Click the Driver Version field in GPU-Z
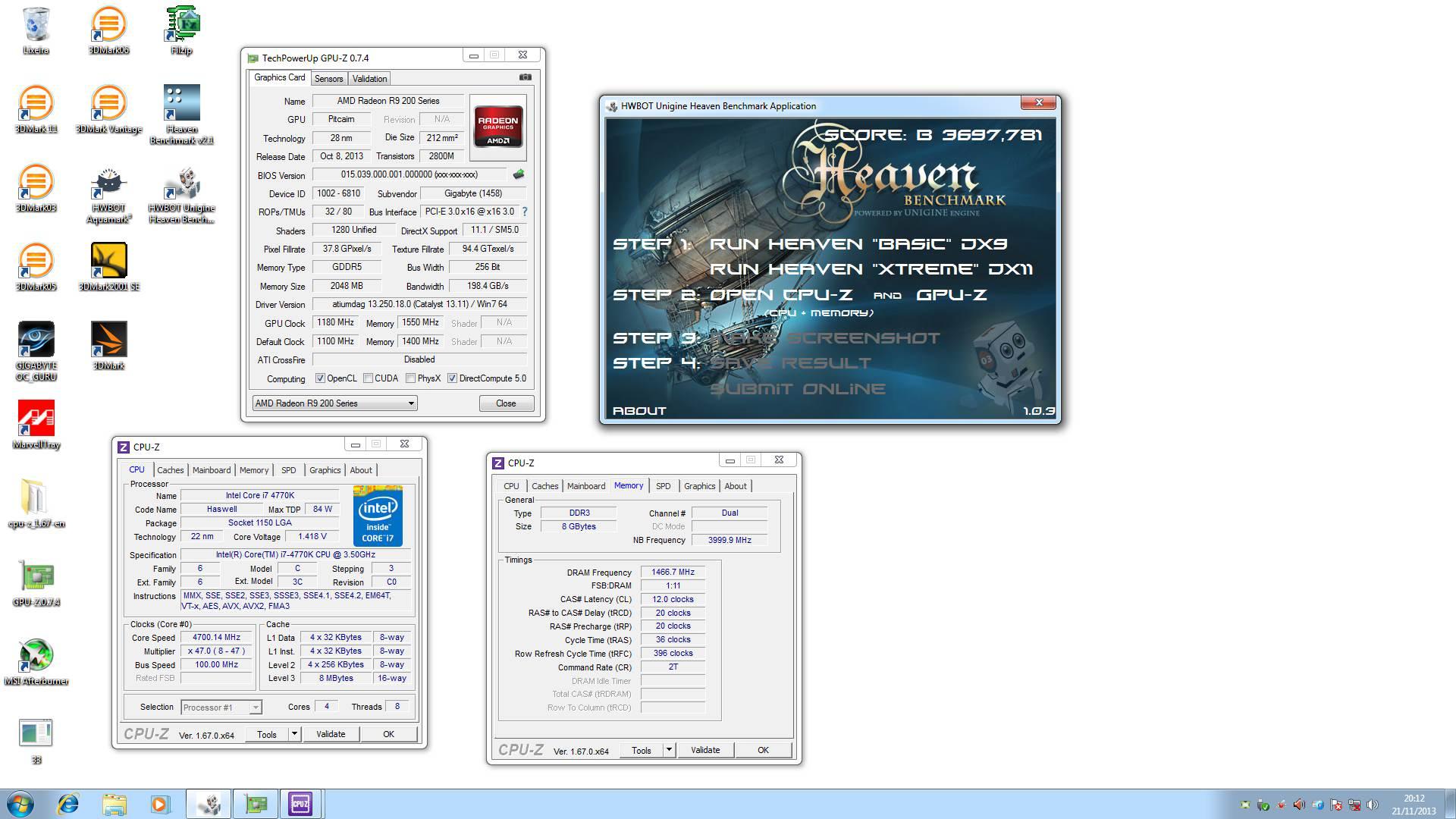Viewport: 1456px width, 819px height. [419, 304]
